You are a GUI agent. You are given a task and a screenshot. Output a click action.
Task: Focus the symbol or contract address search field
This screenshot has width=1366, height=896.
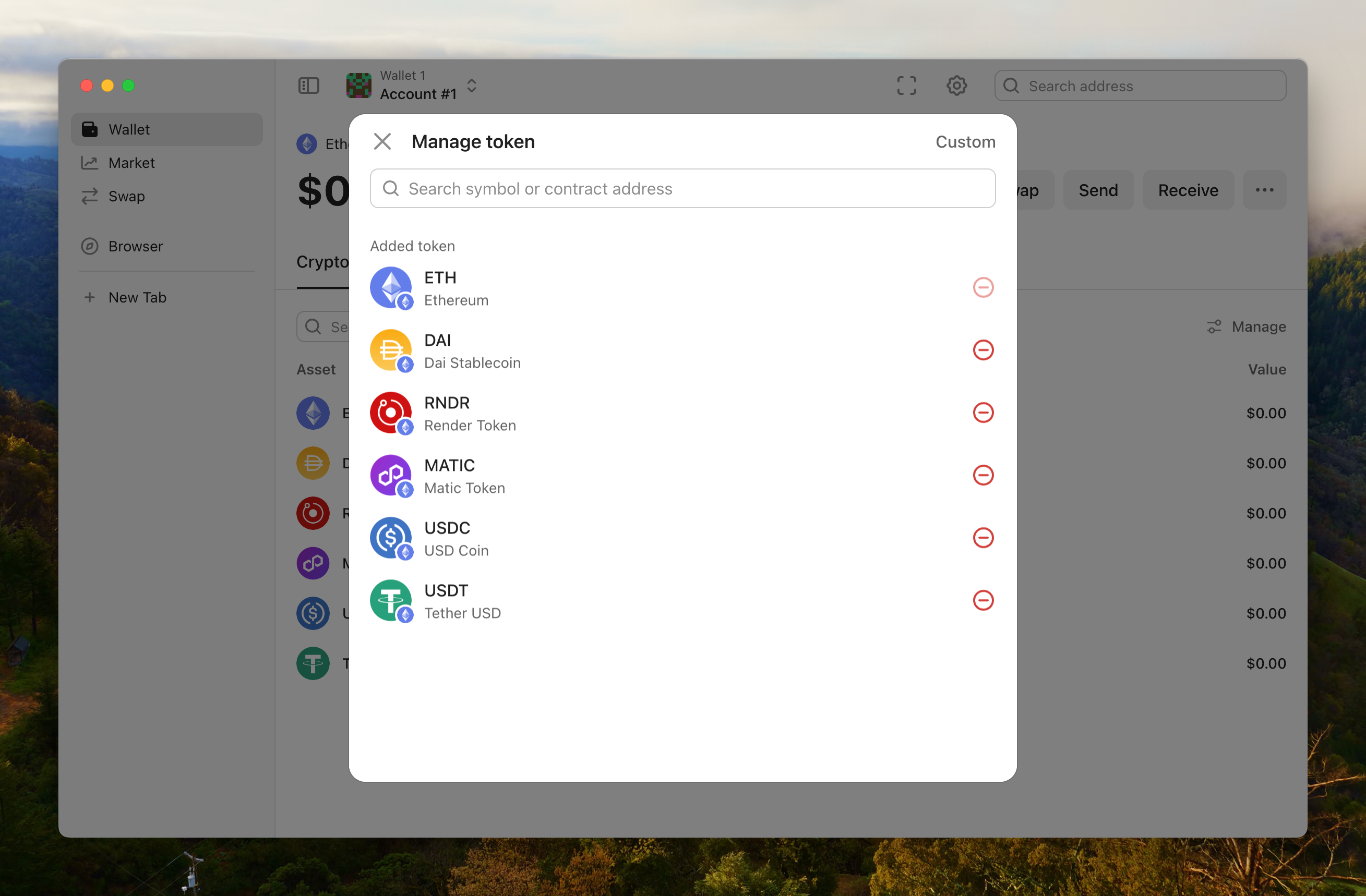coord(682,188)
